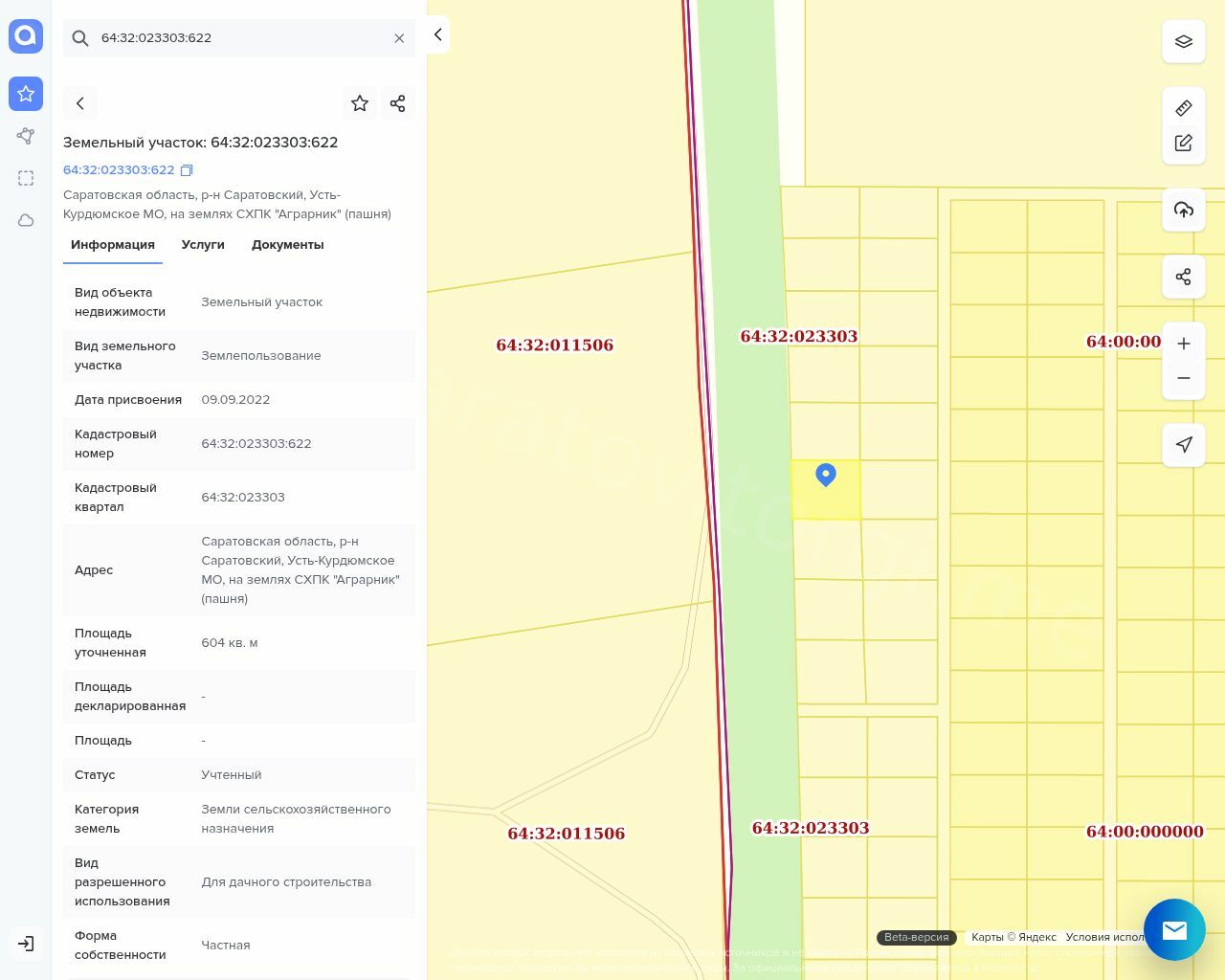The image size is (1225, 980).
Task: Switch to the Документы tab
Action: (287, 245)
